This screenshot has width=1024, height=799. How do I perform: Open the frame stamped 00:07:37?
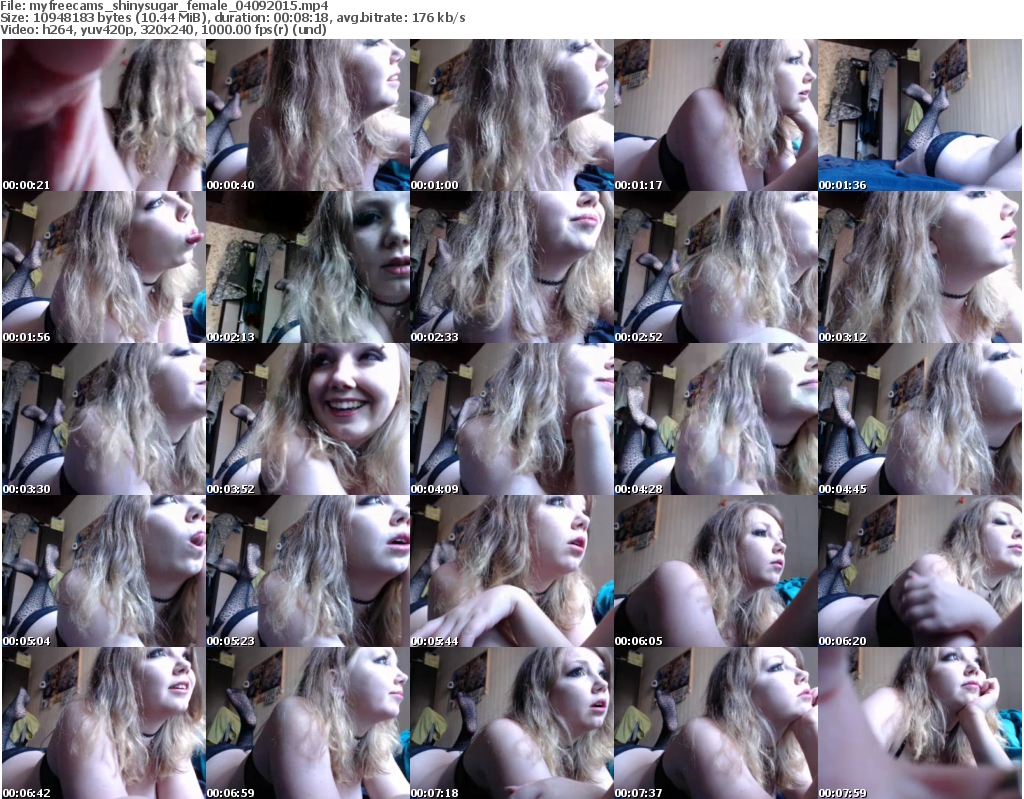[x=716, y=723]
